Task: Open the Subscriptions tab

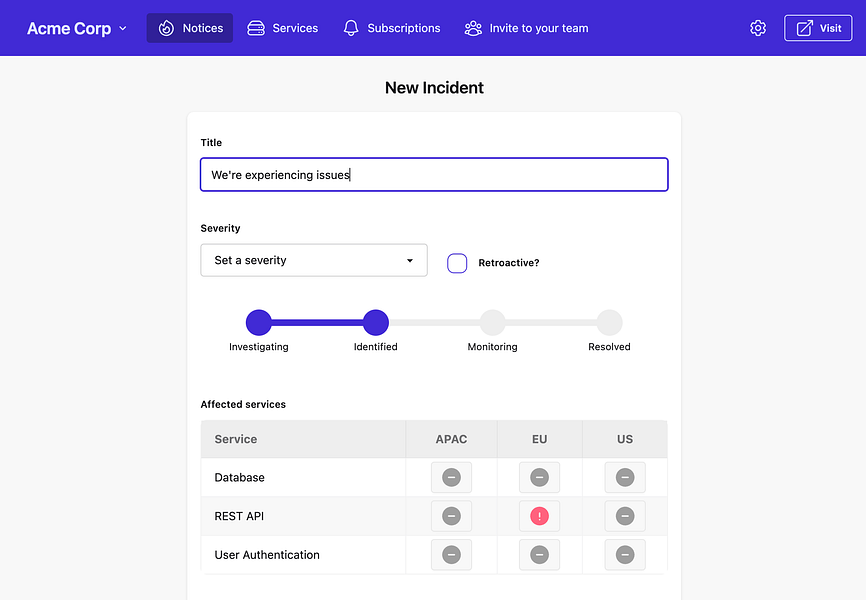Action: (392, 28)
